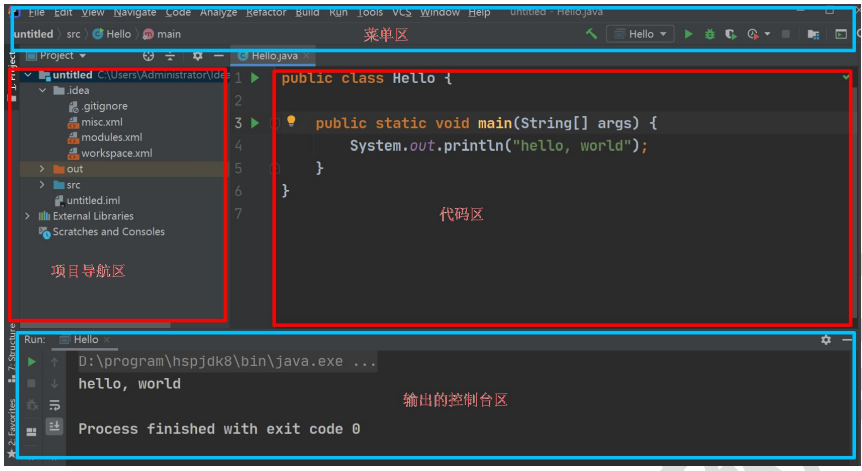This screenshot has width=862, height=471.
Task: Click the Run panel stop square
Action: pos(32,383)
